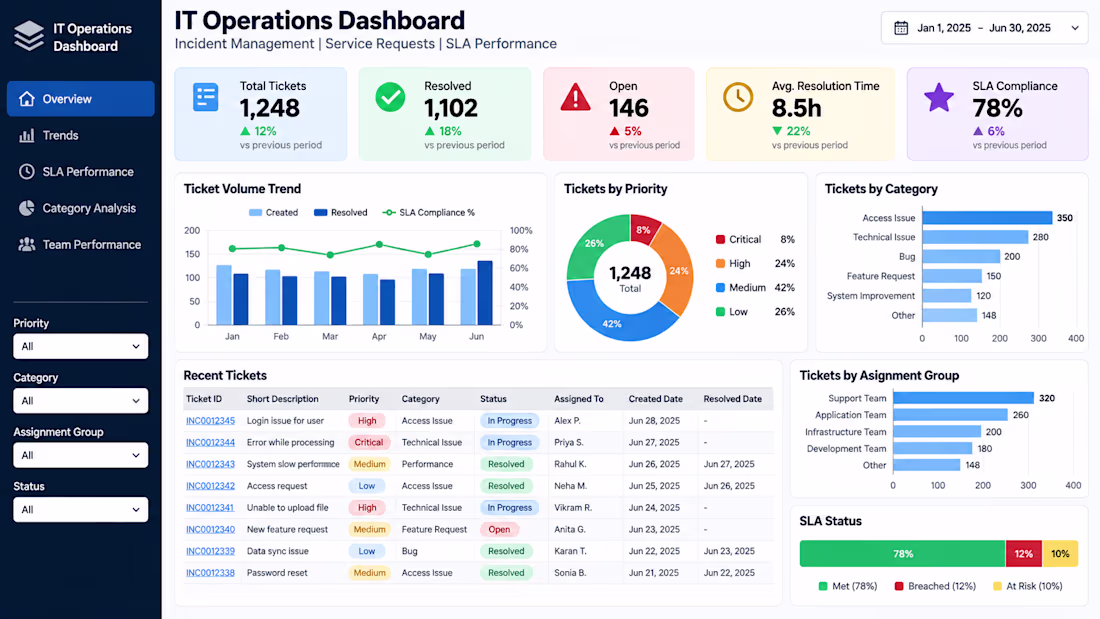Click the green Met 78% SLA segment

[x=902, y=554]
